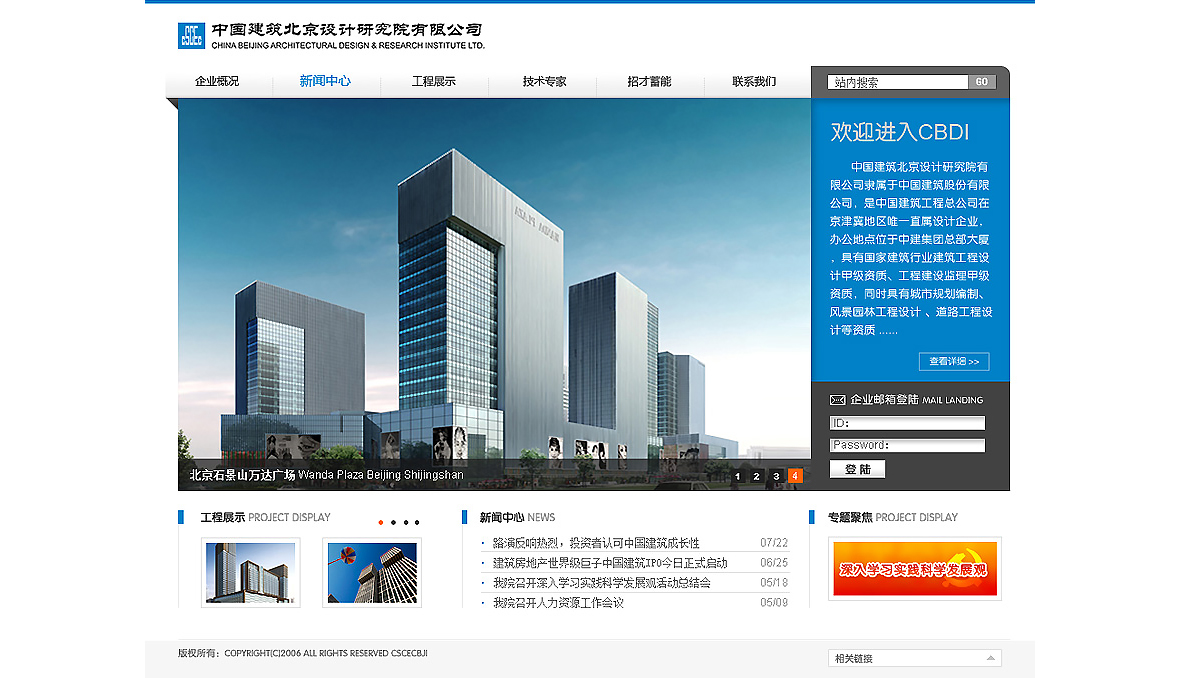The height and width of the screenshot is (678, 1180).
Task: Focus the mail ID input field
Action: [x=907, y=423]
